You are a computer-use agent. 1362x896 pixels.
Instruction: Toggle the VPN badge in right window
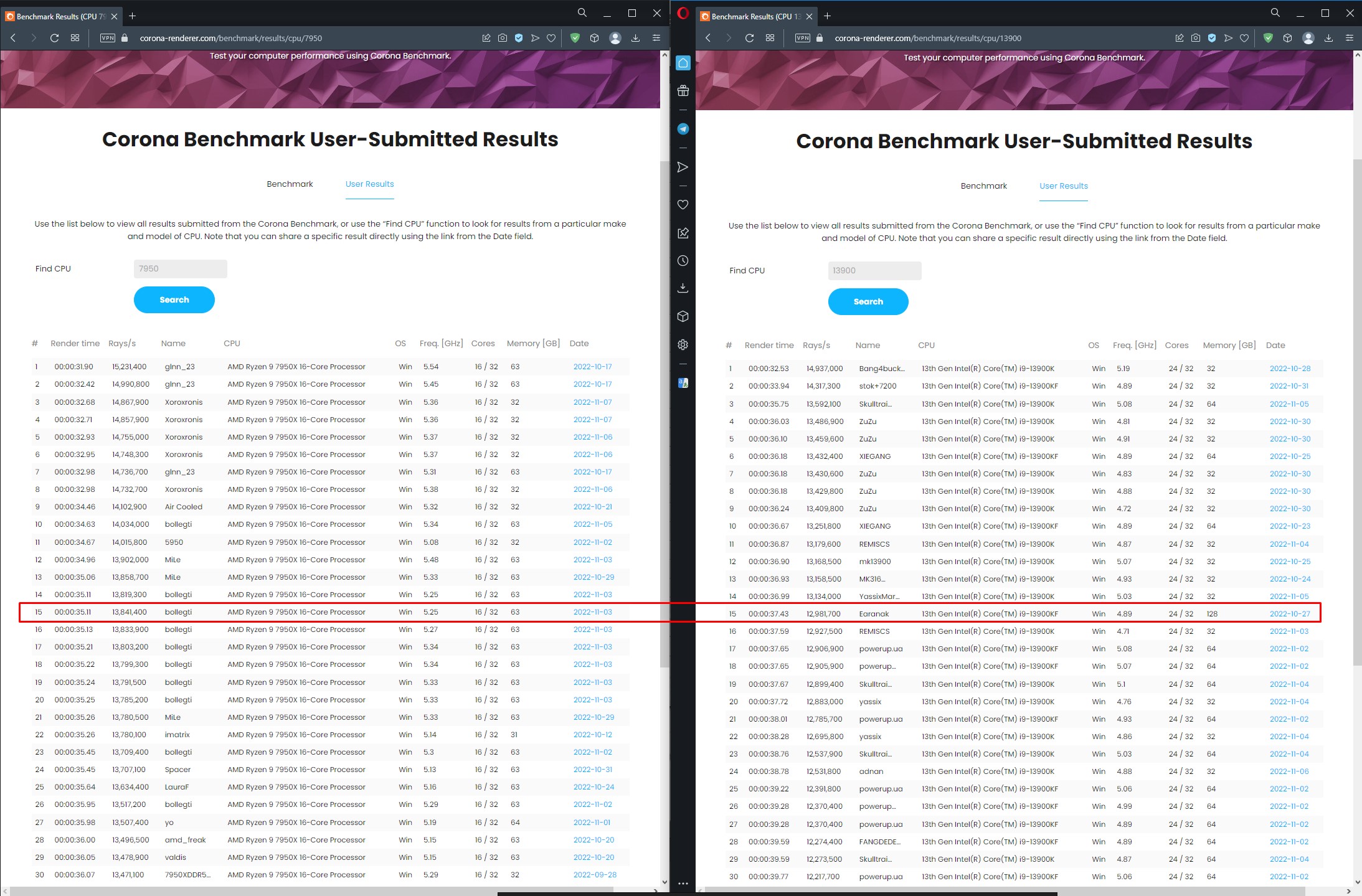point(803,38)
